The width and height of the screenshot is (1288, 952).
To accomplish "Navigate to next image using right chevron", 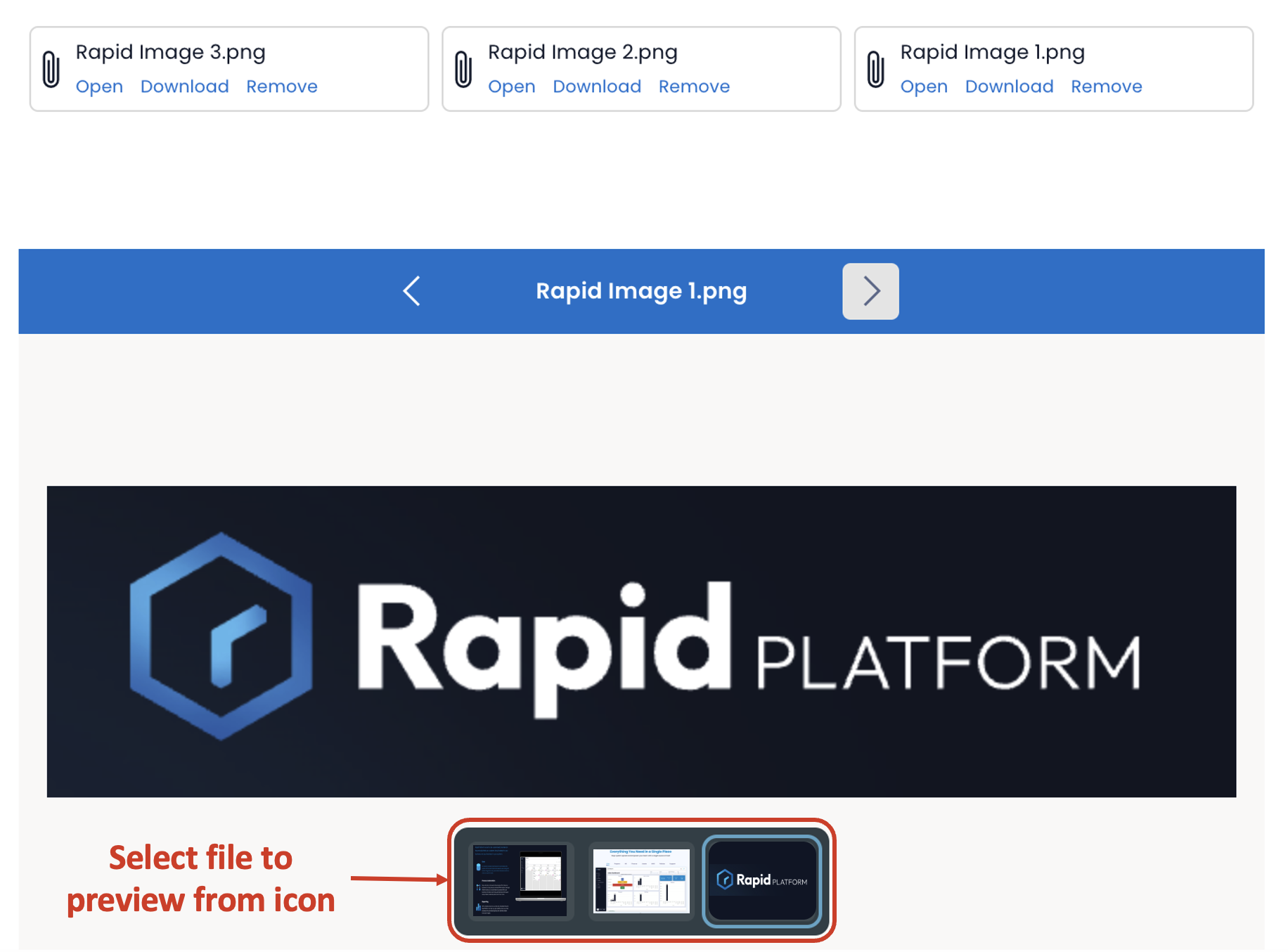I will click(x=870, y=291).
